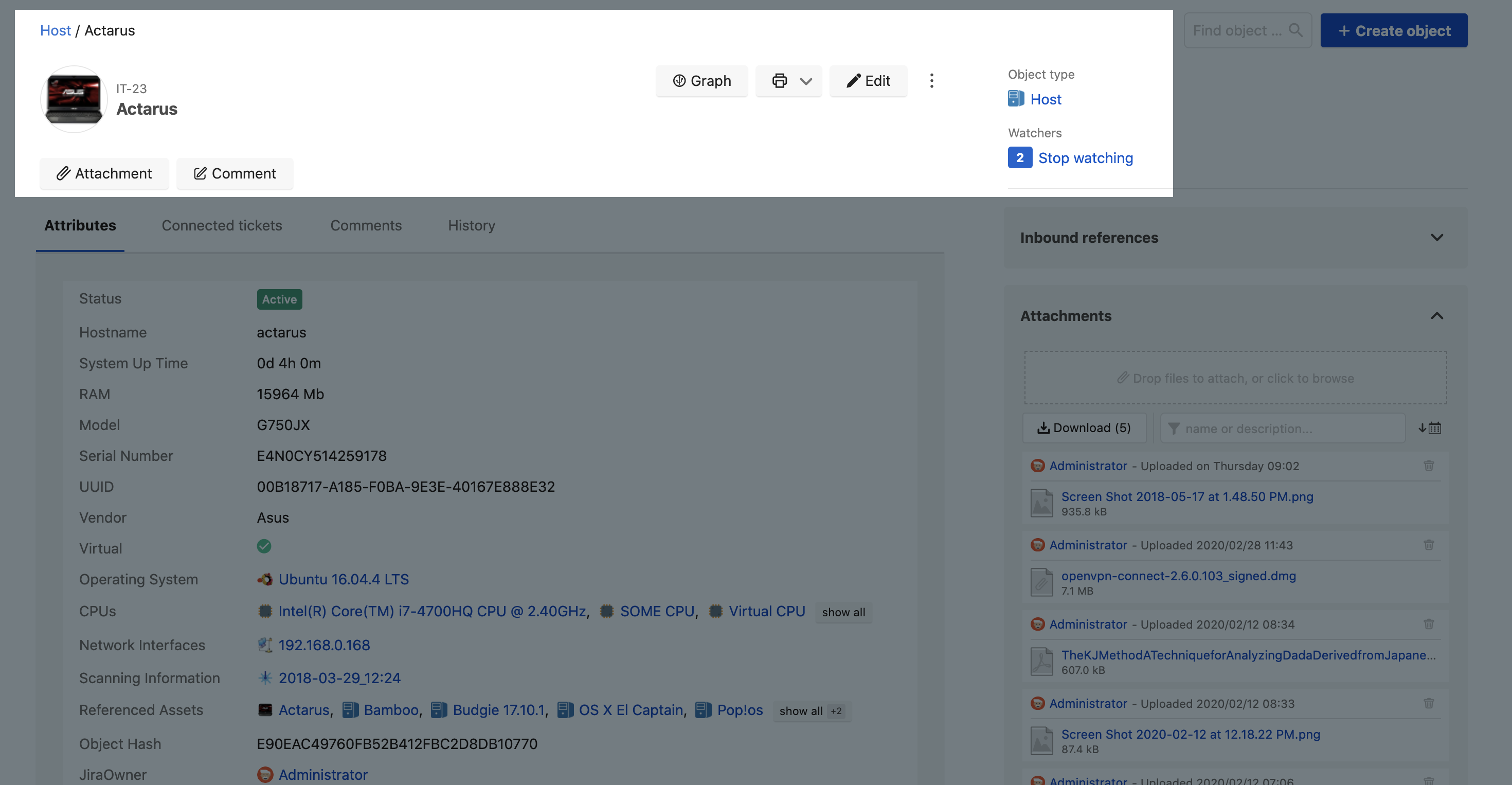The width and height of the screenshot is (1512, 785).
Task: Delete the openvpn-connect attachment with trash icon
Action: point(1429,545)
